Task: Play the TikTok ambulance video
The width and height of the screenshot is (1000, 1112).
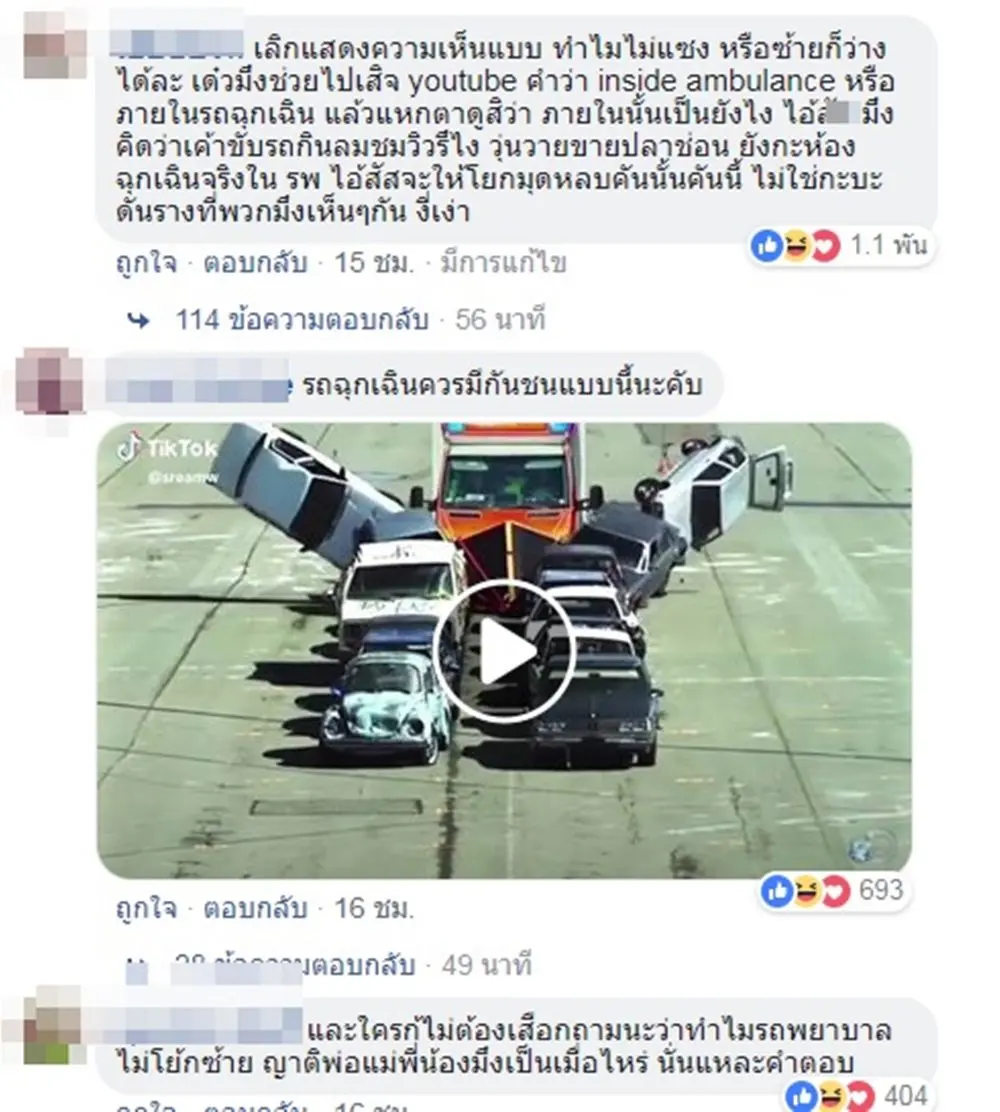Action: click(504, 650)
